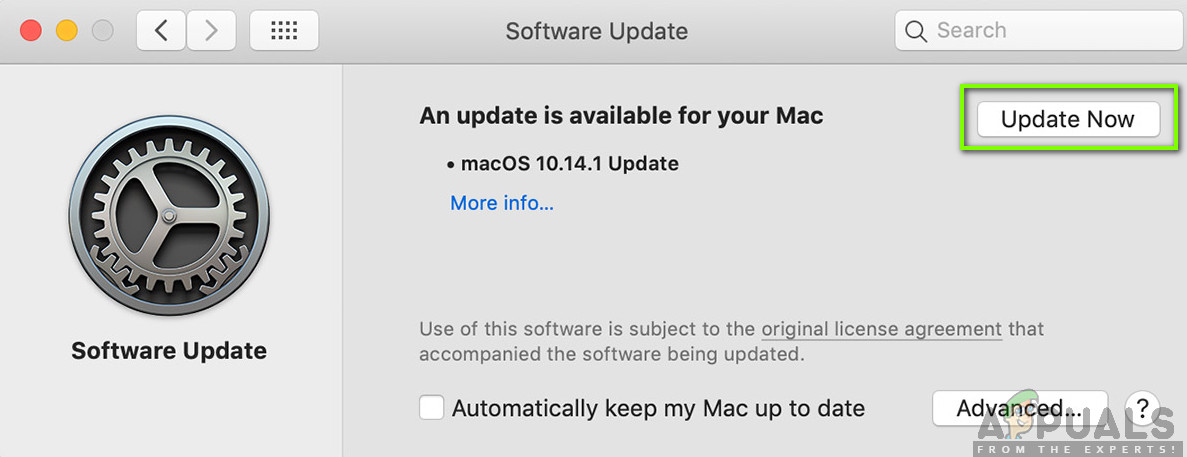Click the 'An update is available' heading

tap(621, 116)
